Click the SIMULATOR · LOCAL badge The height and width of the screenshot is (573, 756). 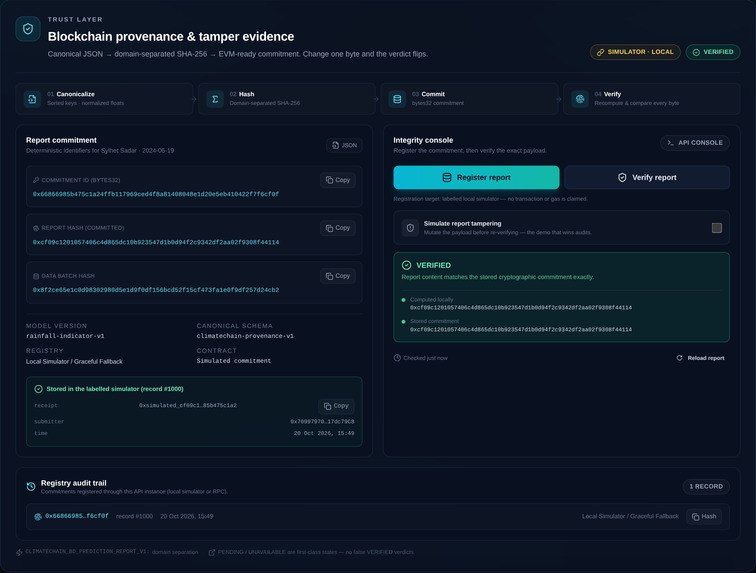tap(635, 52)
